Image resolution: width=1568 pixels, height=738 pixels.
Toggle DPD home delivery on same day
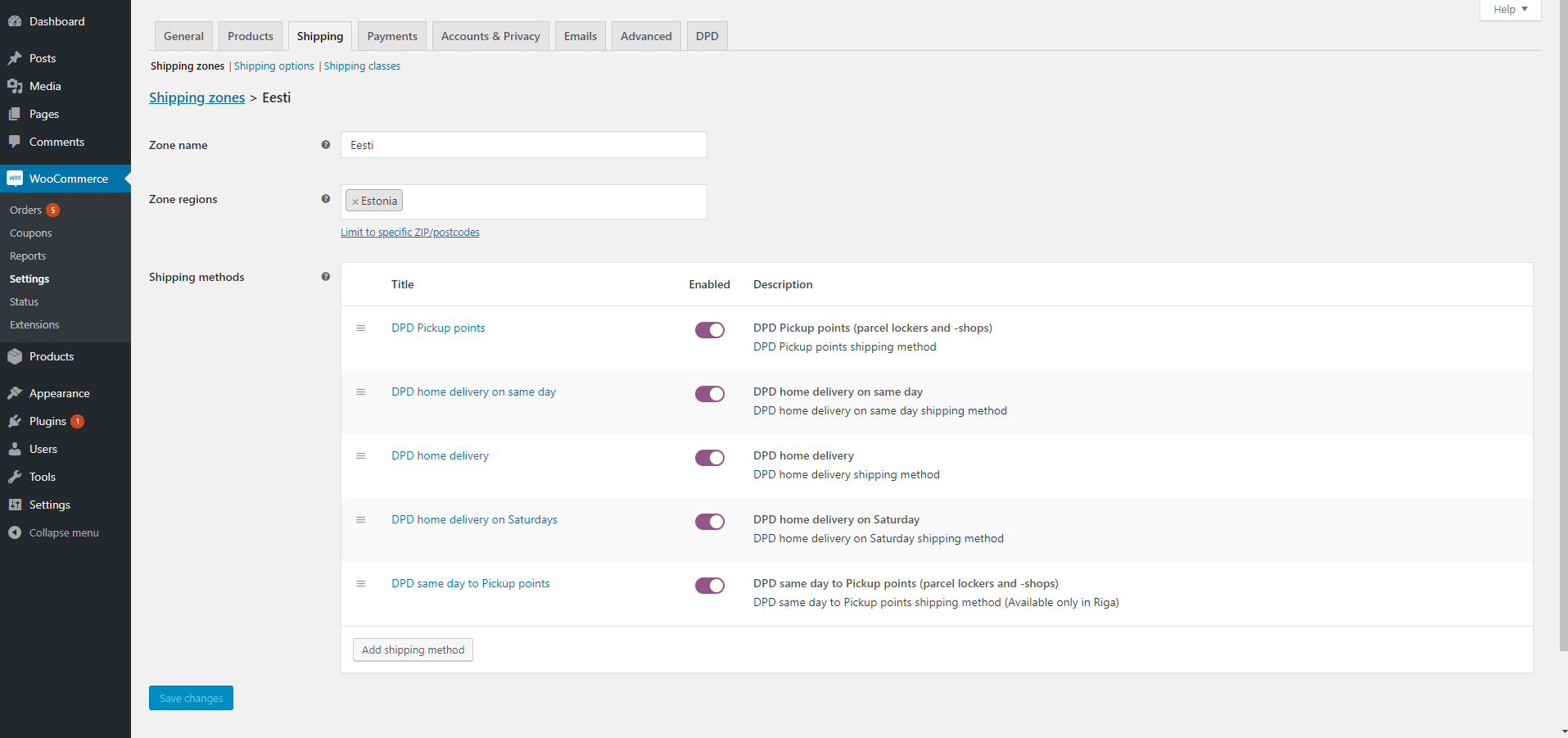point(709,394)
